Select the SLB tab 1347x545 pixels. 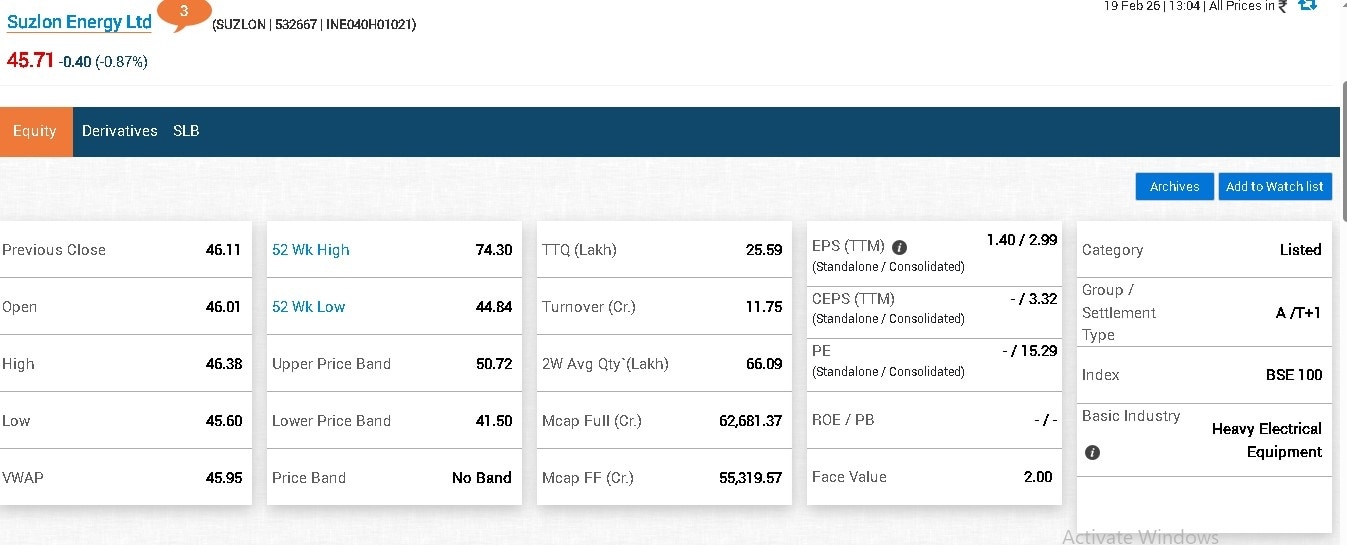click(186, 131)
